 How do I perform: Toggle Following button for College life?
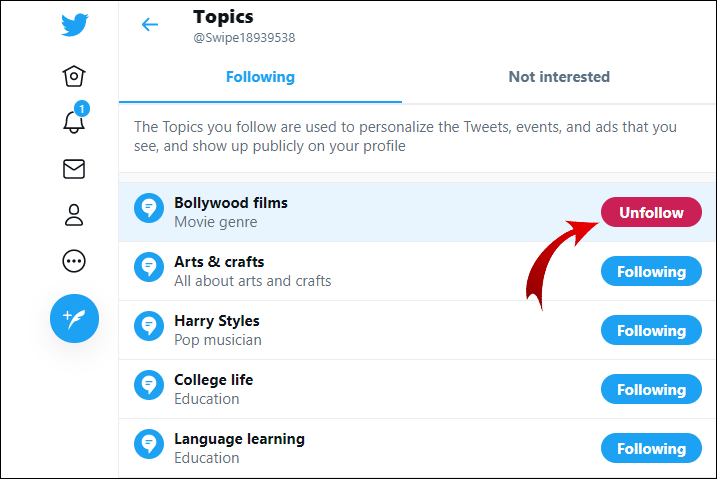(651, 390)
